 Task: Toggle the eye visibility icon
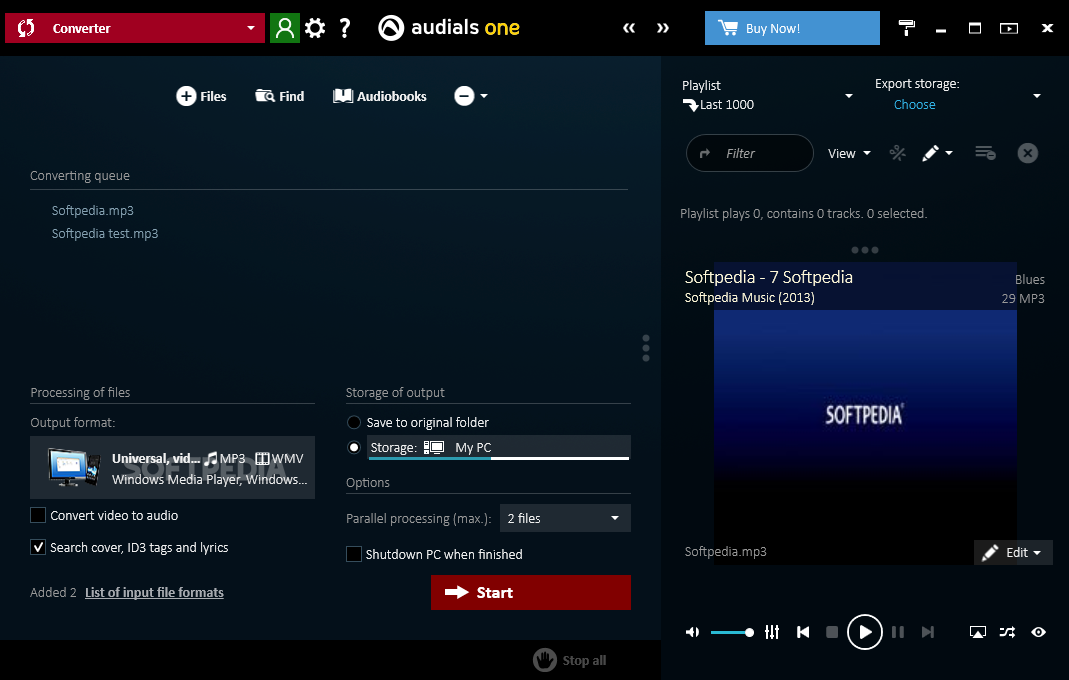point(1038,632)
